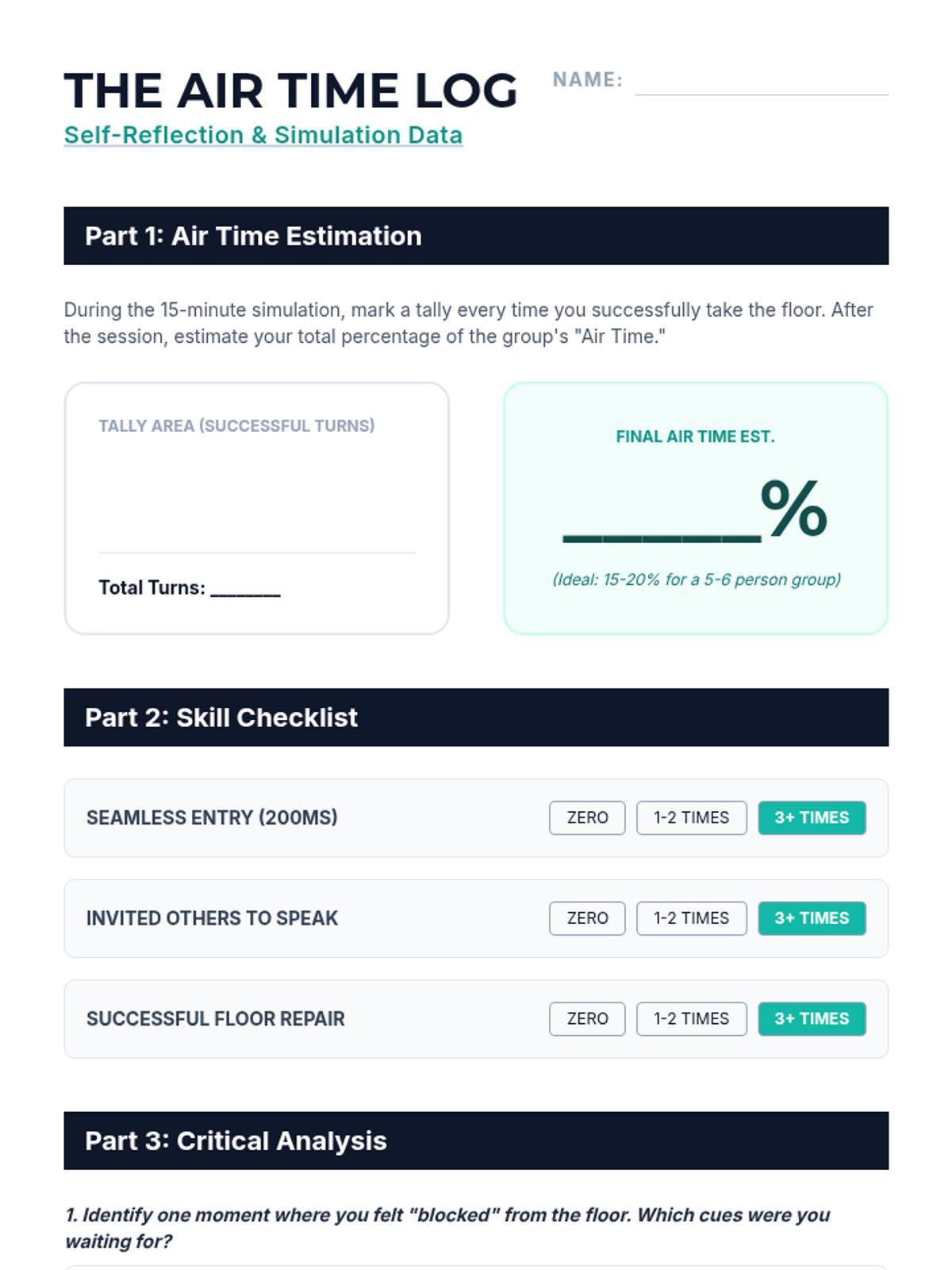The image size is (952, 1270).
Task: Click the Air Time Log title
Action: pos(290,90)
